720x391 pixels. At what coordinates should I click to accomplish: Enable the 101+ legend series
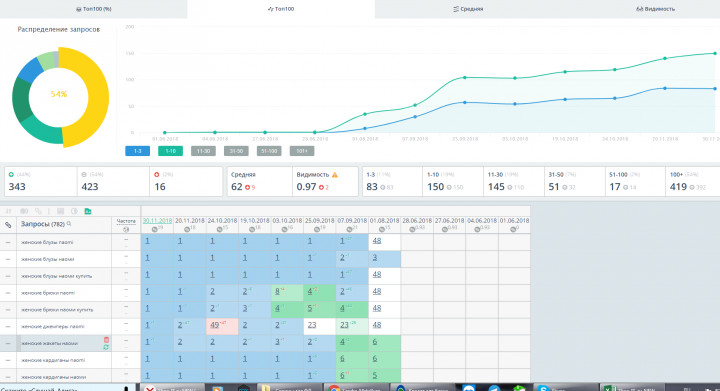302,151
